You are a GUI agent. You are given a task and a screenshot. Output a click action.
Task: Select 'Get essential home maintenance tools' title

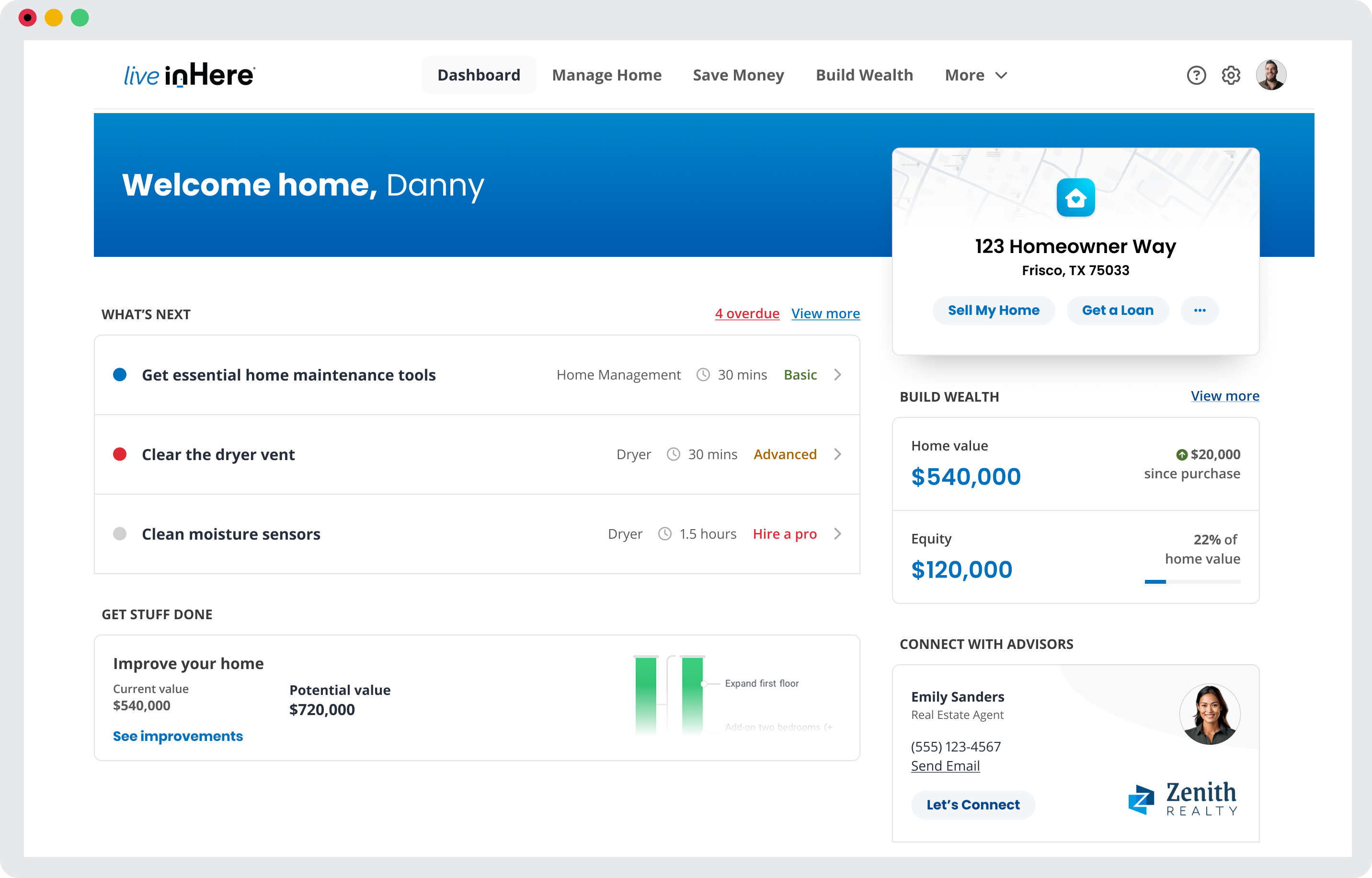pyautogui.click(x=288, y=375)
